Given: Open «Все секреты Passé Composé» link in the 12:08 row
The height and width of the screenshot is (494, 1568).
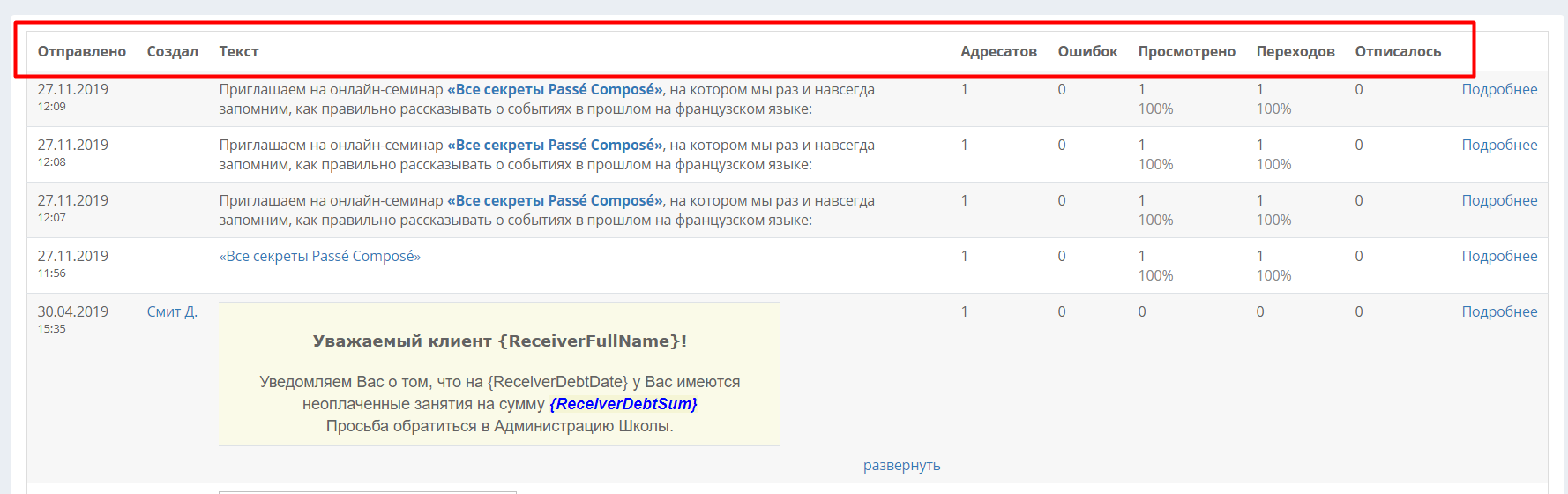Looking at the screenshot, I should point(555,145).
